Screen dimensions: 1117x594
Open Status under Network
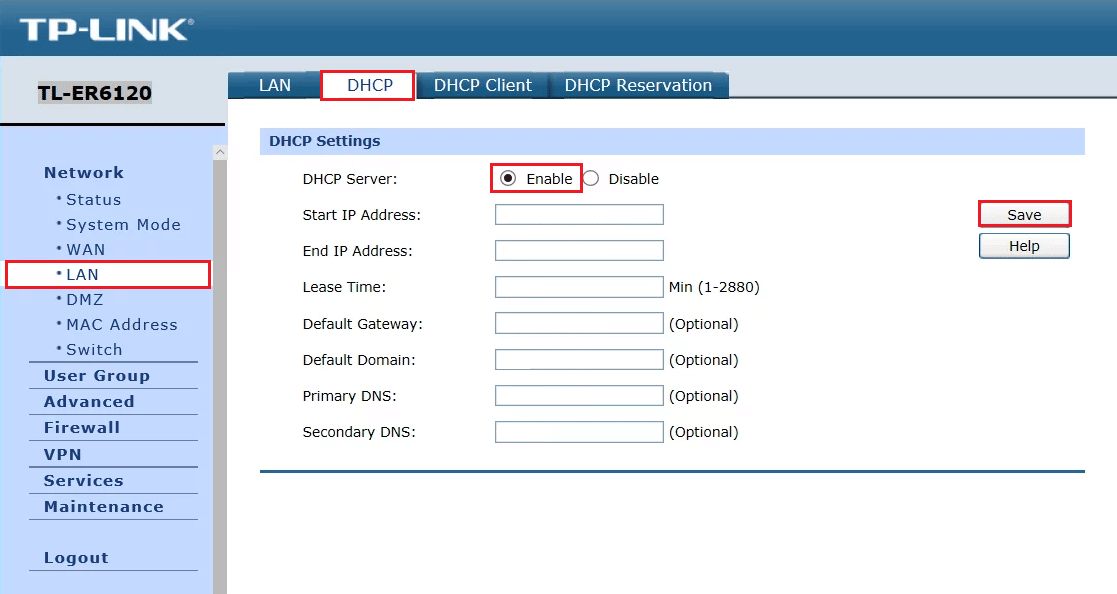tap(93, 199)
